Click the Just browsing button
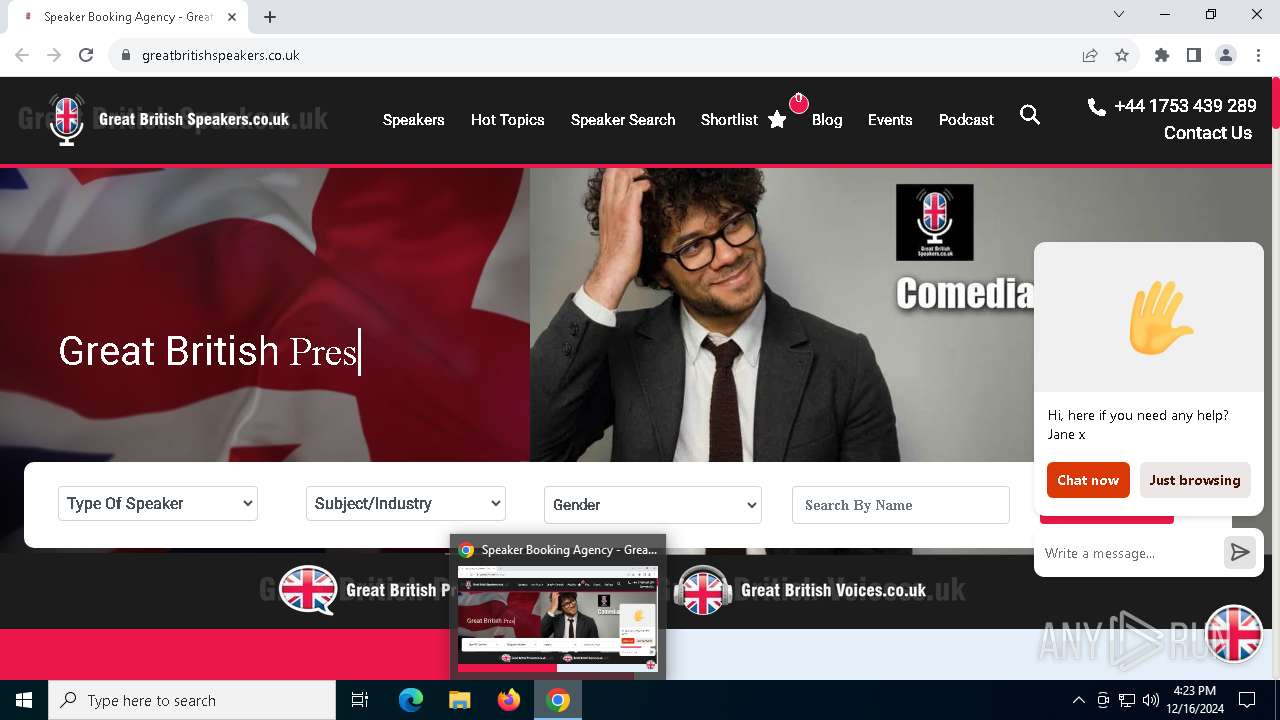 tap(1195, 480)
